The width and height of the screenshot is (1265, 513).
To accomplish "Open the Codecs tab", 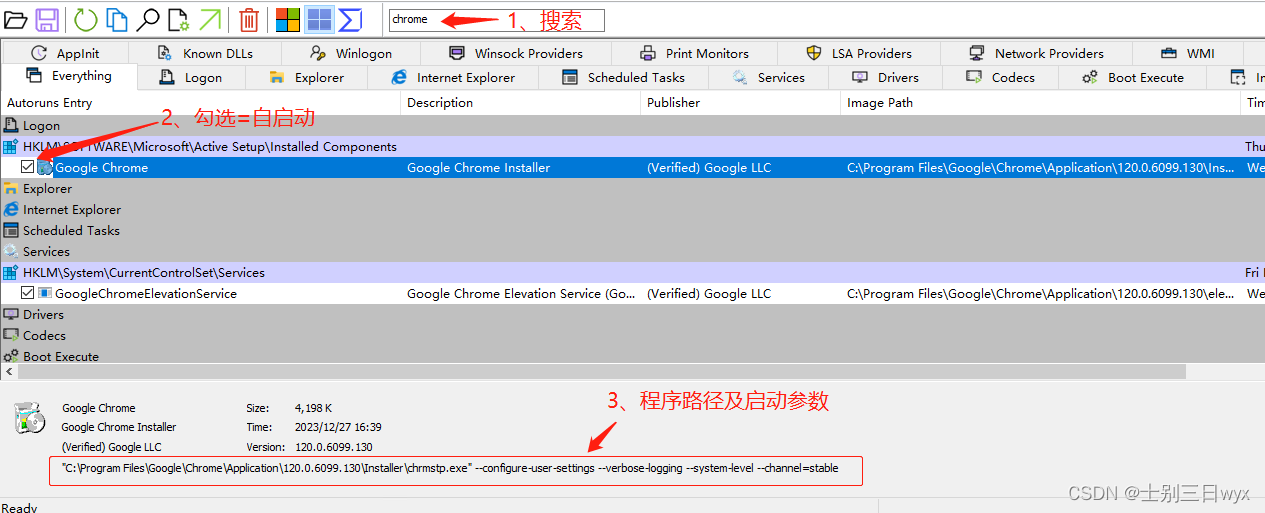I will pyautogui.click(x=1000, y=77).
